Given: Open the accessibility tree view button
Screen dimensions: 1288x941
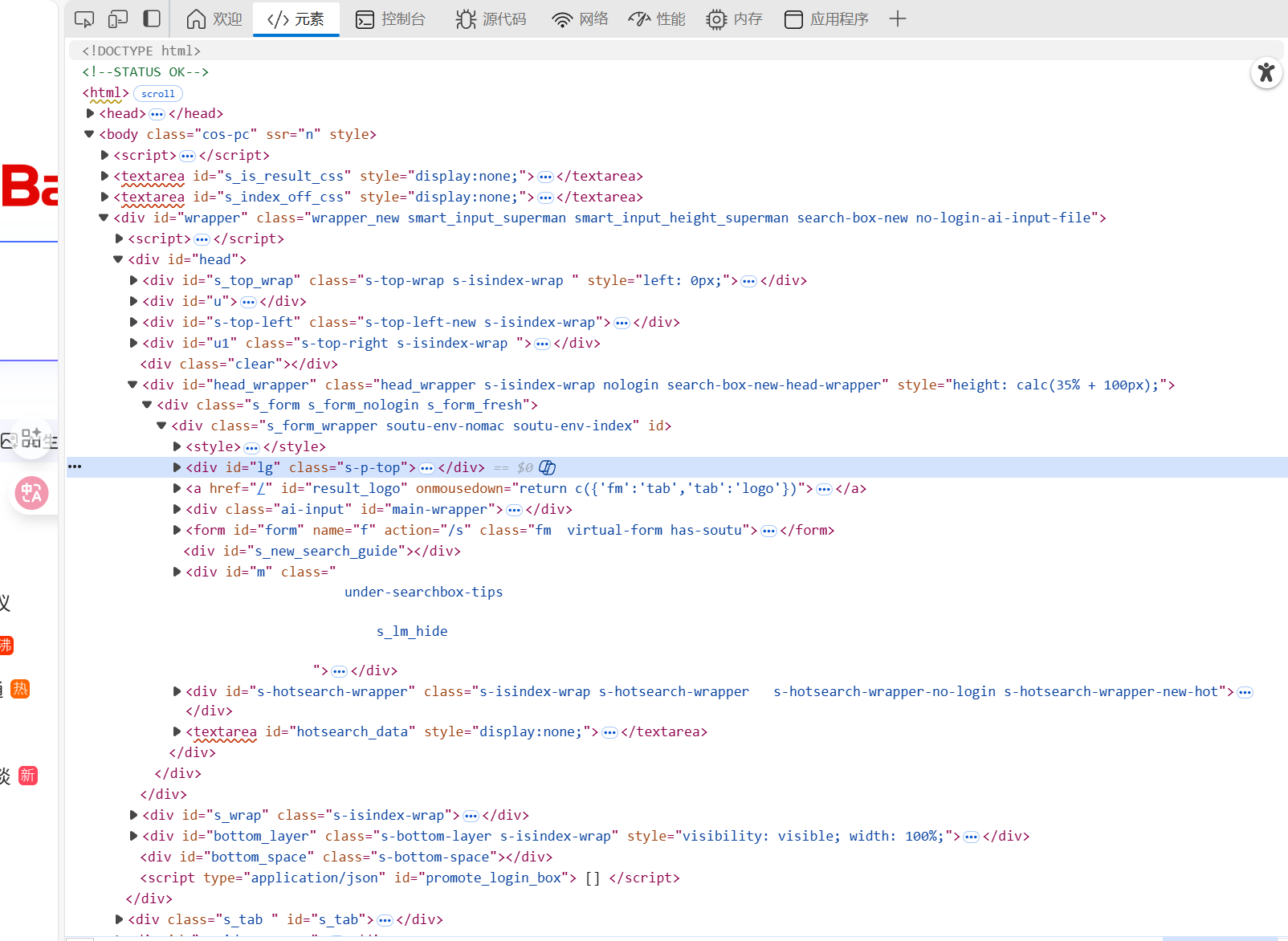Looking at the screenshot, I should 1266,73.
